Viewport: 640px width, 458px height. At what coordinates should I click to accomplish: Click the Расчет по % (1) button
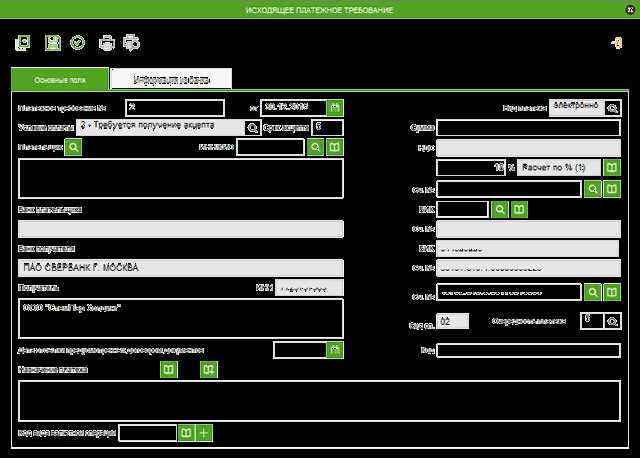pos(559,167)
